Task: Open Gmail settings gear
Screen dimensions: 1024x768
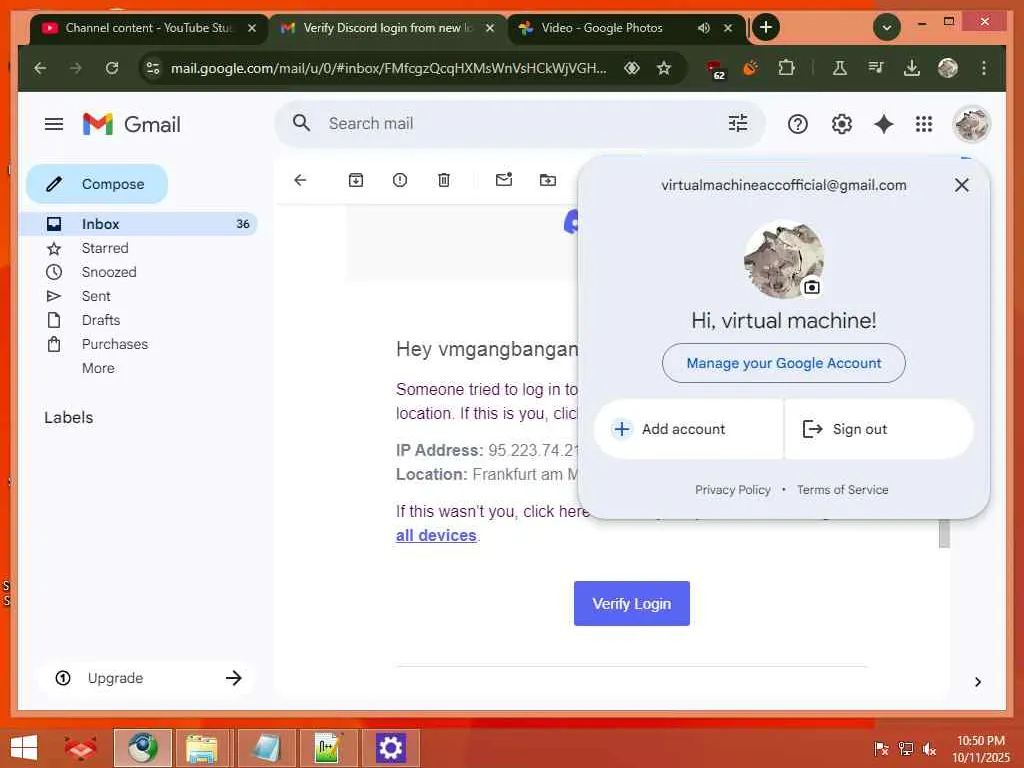Action: pos(841,124)
